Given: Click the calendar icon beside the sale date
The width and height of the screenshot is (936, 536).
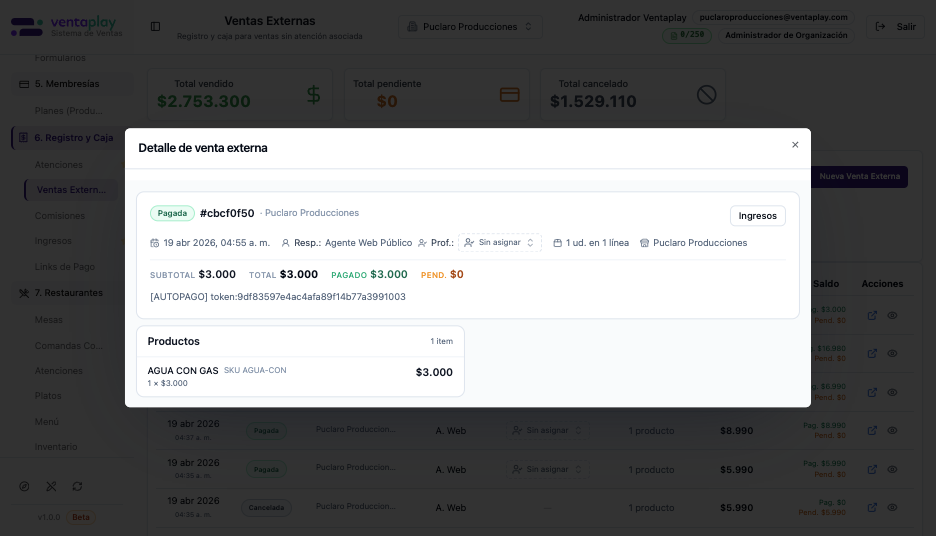Looking at the screenshot, I should point(155,243).
